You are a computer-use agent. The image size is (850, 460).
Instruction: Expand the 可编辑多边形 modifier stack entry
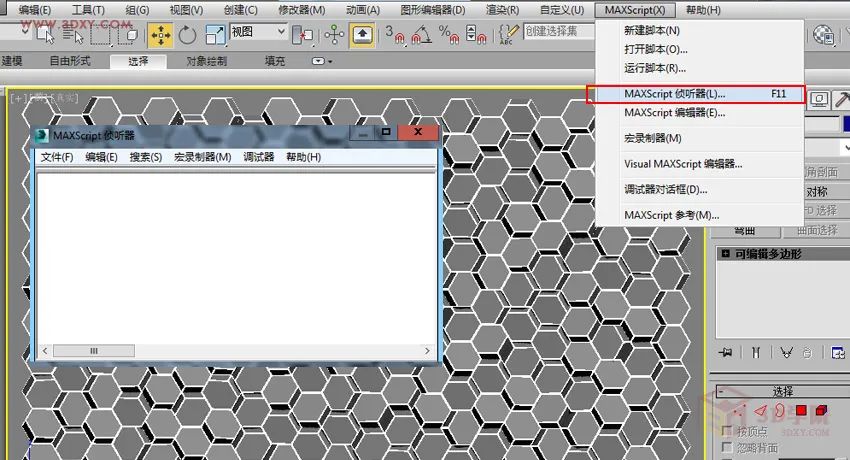pos(726,254)
